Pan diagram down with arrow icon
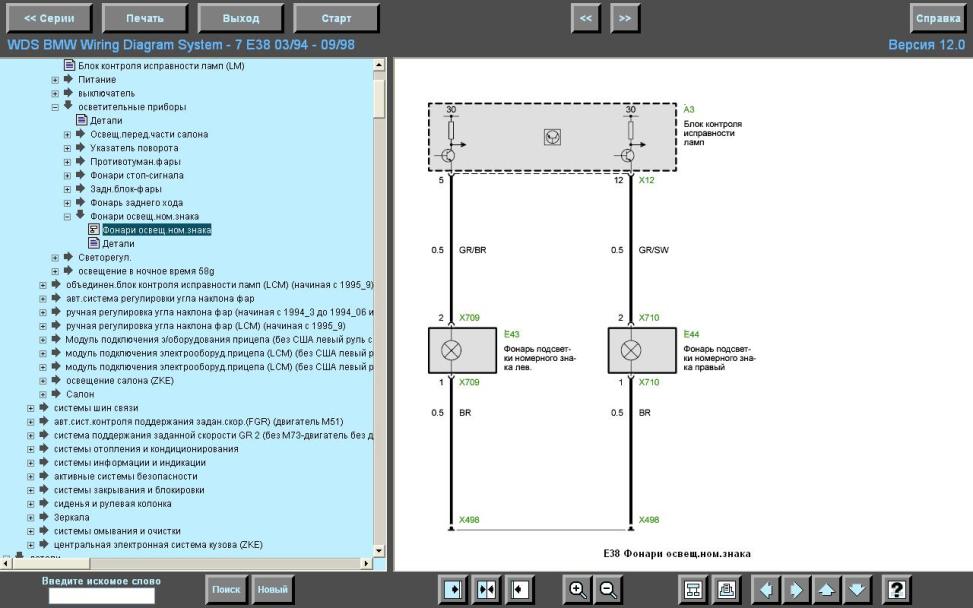This screenshot has height=608, width=973. coord(857,589)
